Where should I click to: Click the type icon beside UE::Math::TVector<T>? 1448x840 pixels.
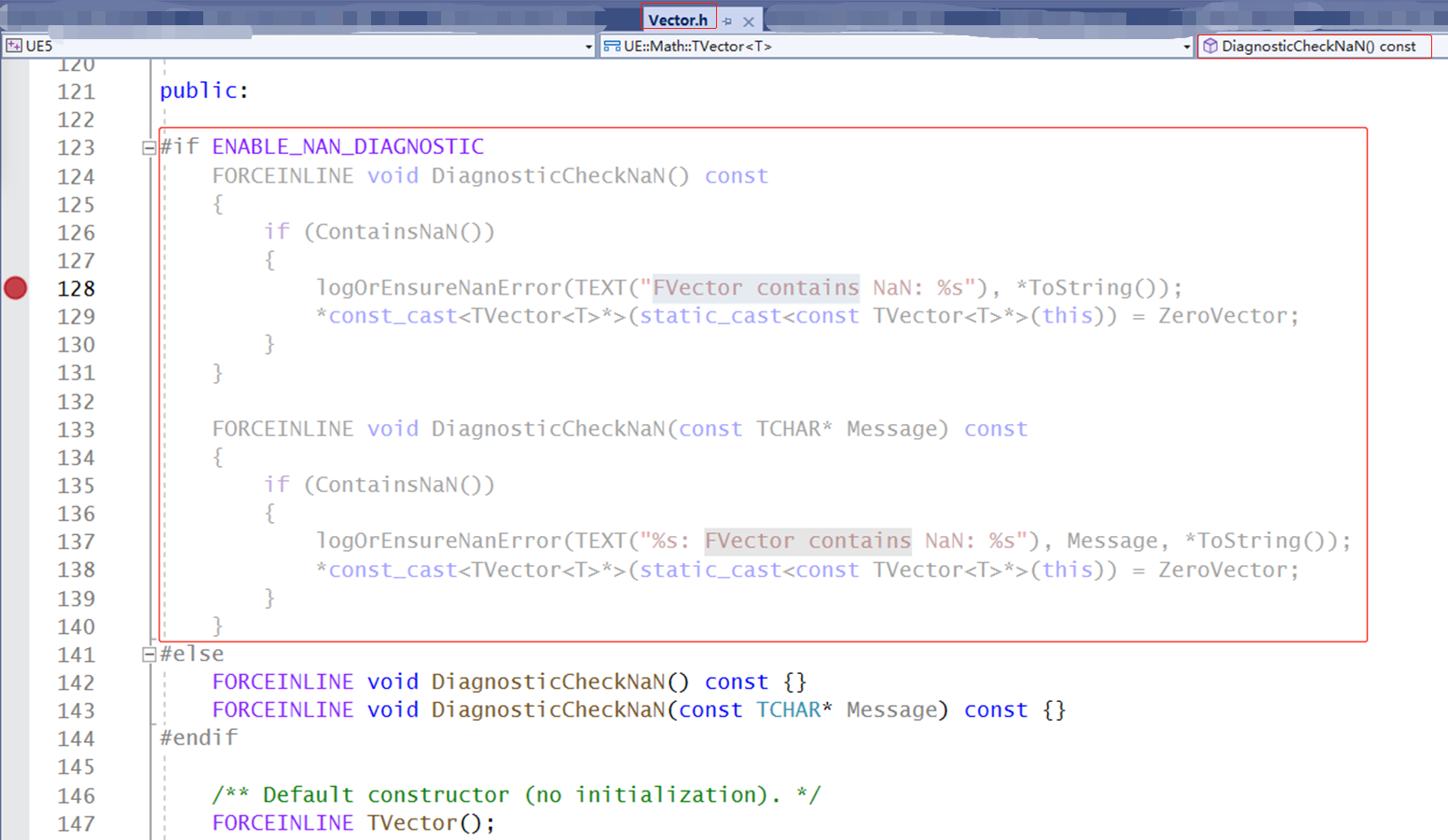click(x=612, y=46)
